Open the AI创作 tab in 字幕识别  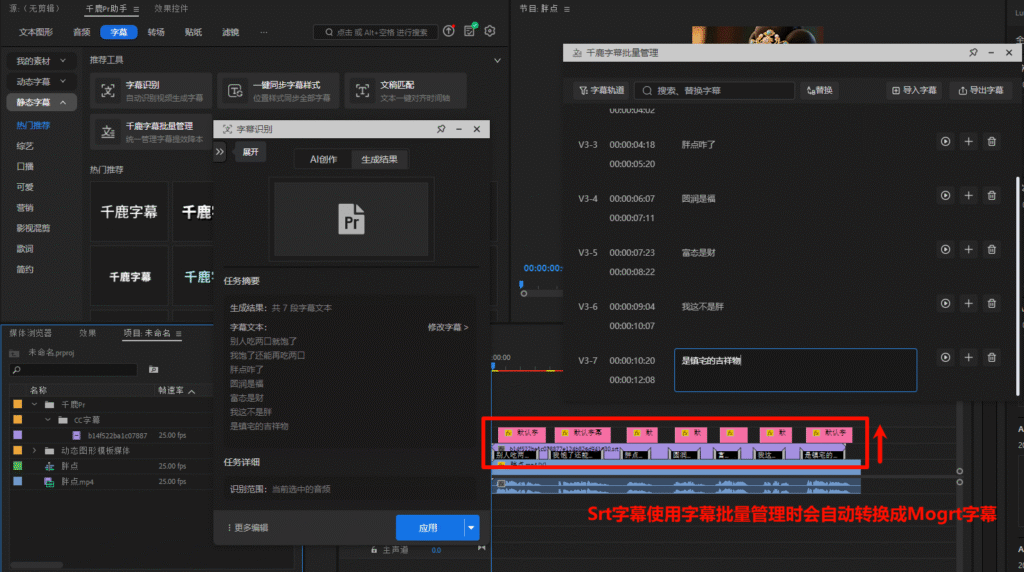click(x=323, y=159)
